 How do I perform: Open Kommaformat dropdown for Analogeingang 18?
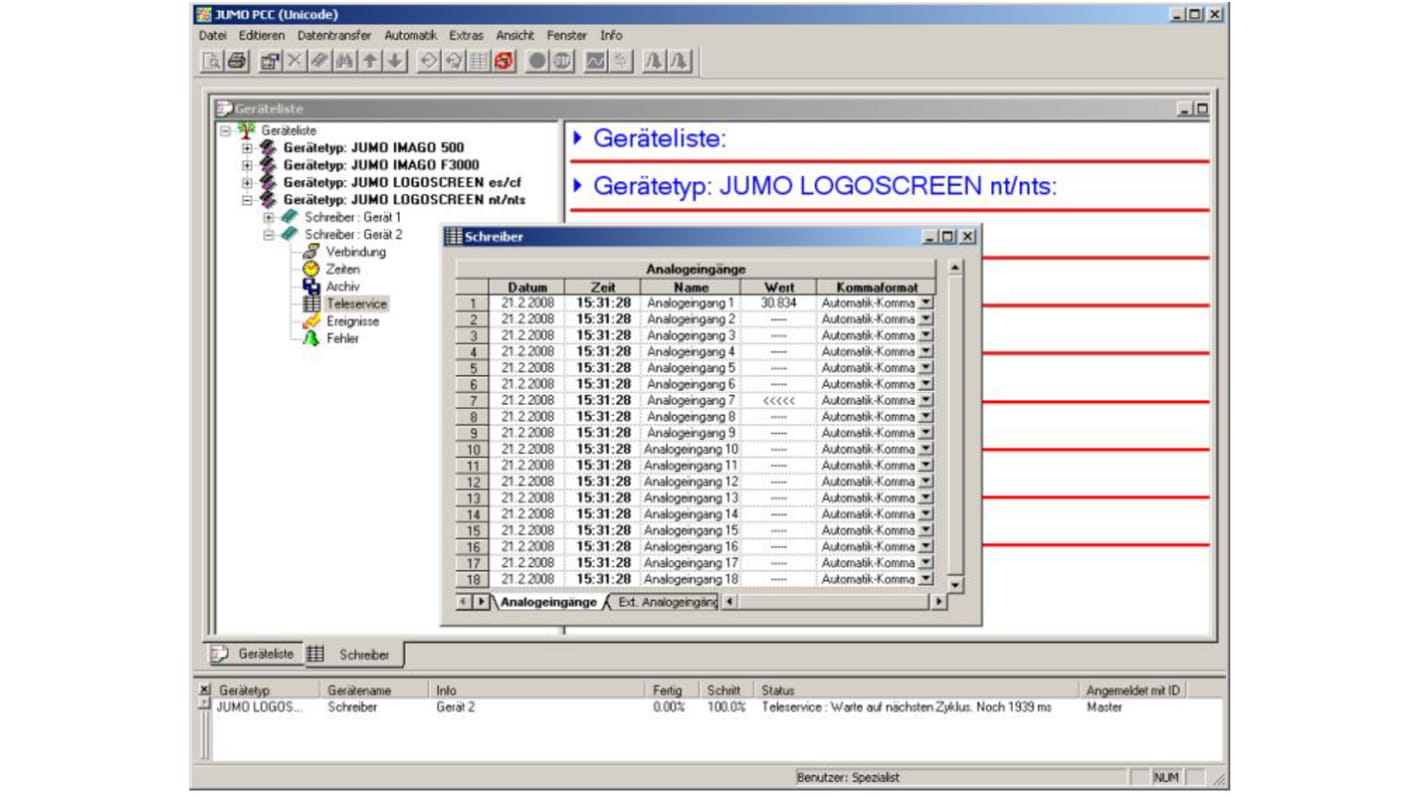(x=926, y=579)
